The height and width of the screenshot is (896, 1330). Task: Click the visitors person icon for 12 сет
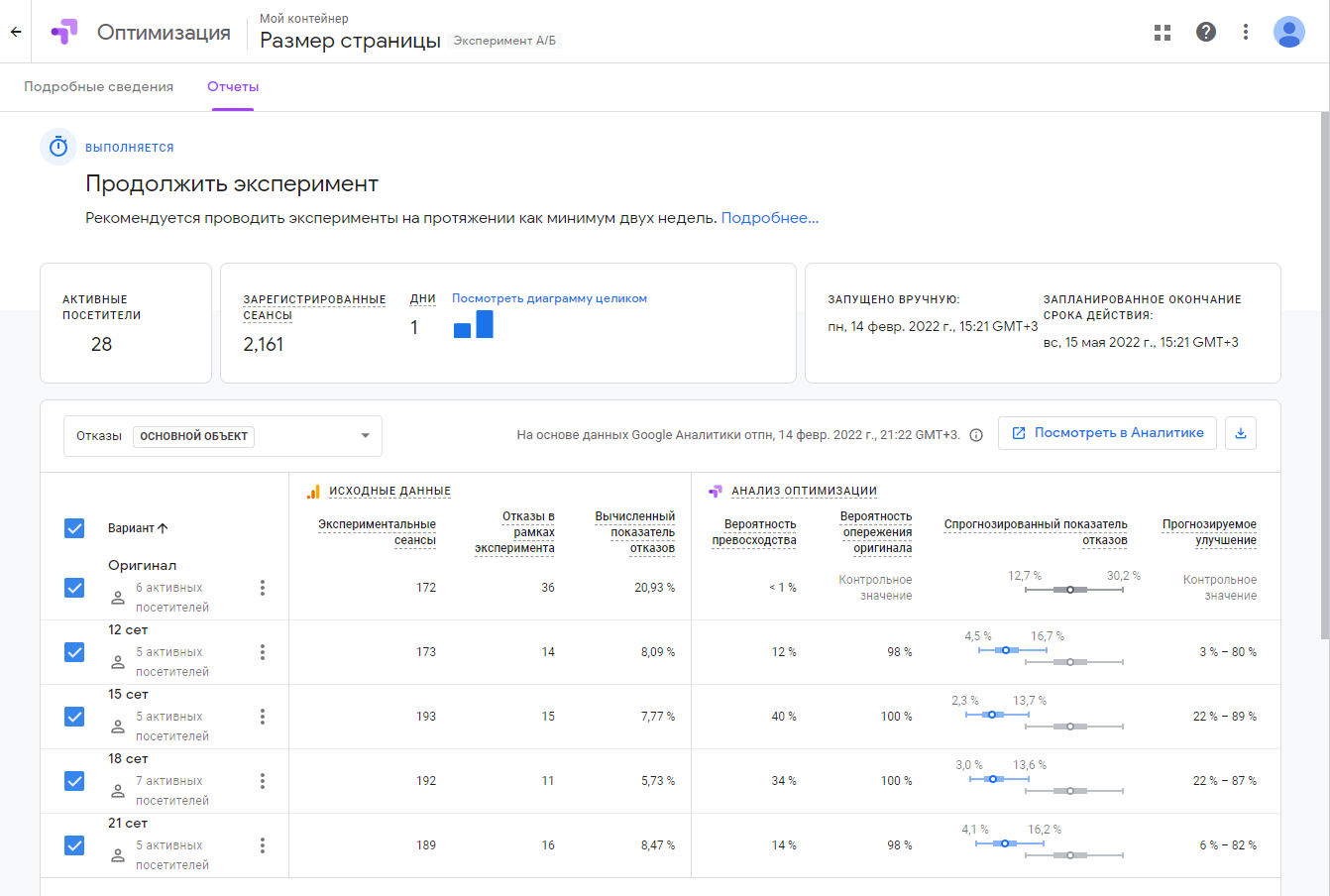pos(118,662)
